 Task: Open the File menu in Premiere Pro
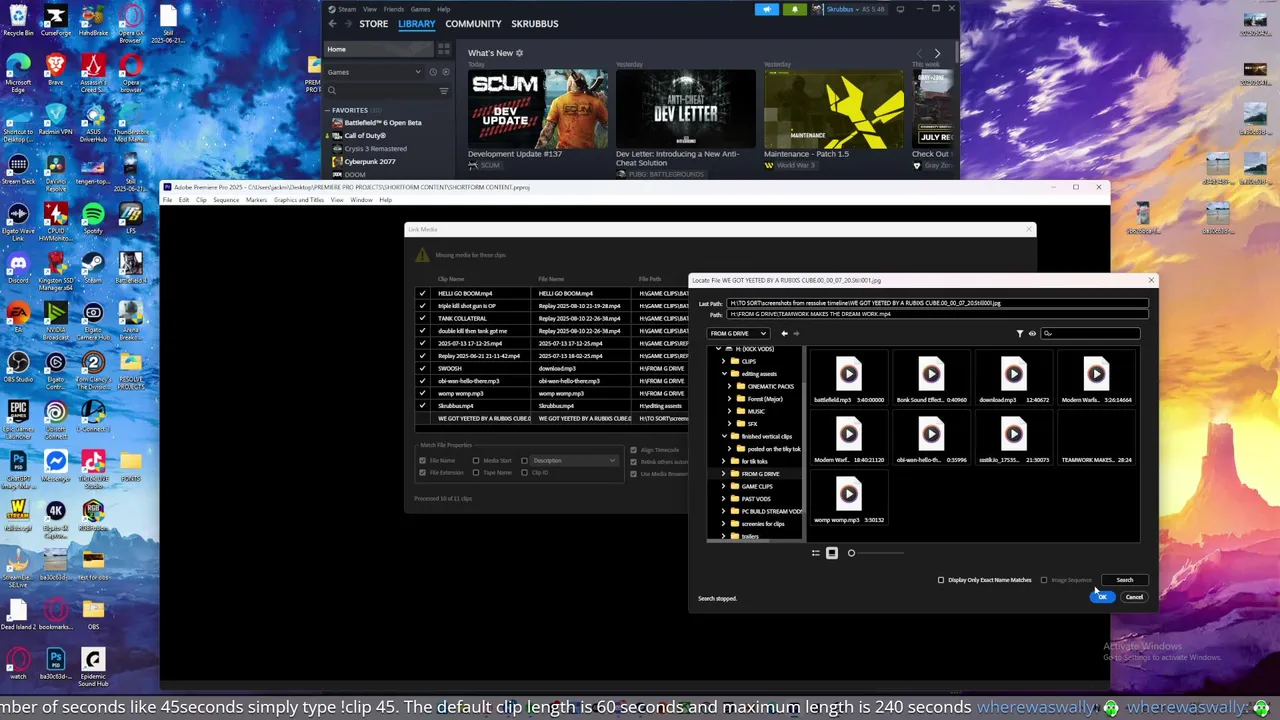coord(168,200)
